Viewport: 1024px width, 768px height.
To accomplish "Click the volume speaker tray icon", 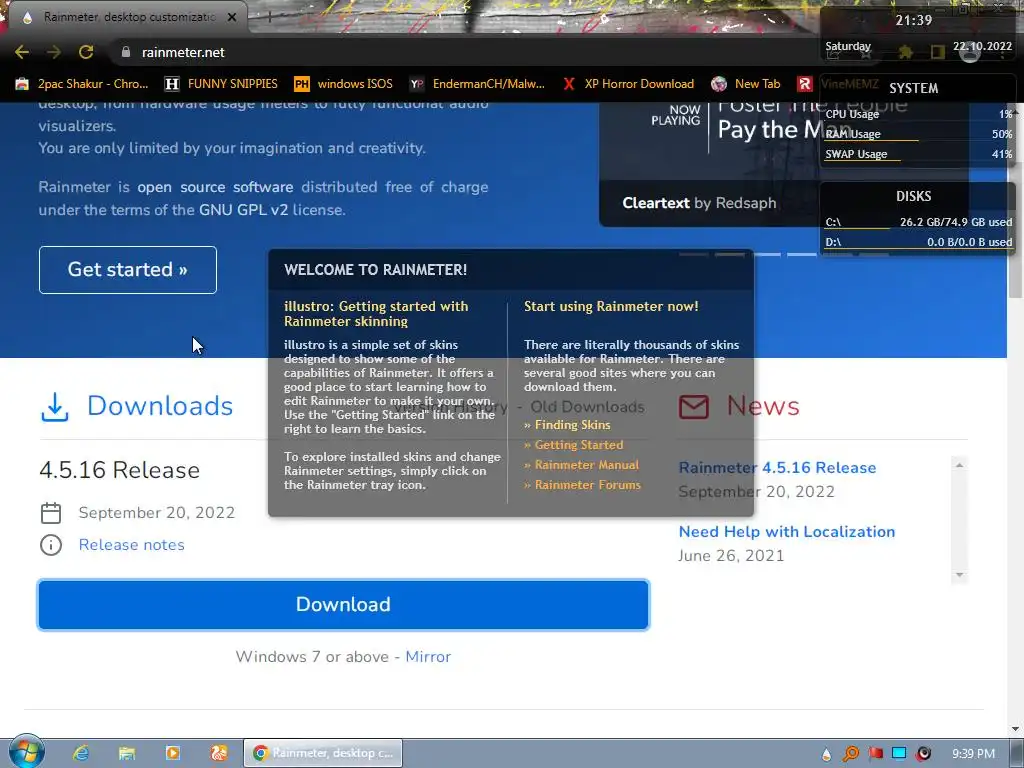I will click(x=923, y=754).
